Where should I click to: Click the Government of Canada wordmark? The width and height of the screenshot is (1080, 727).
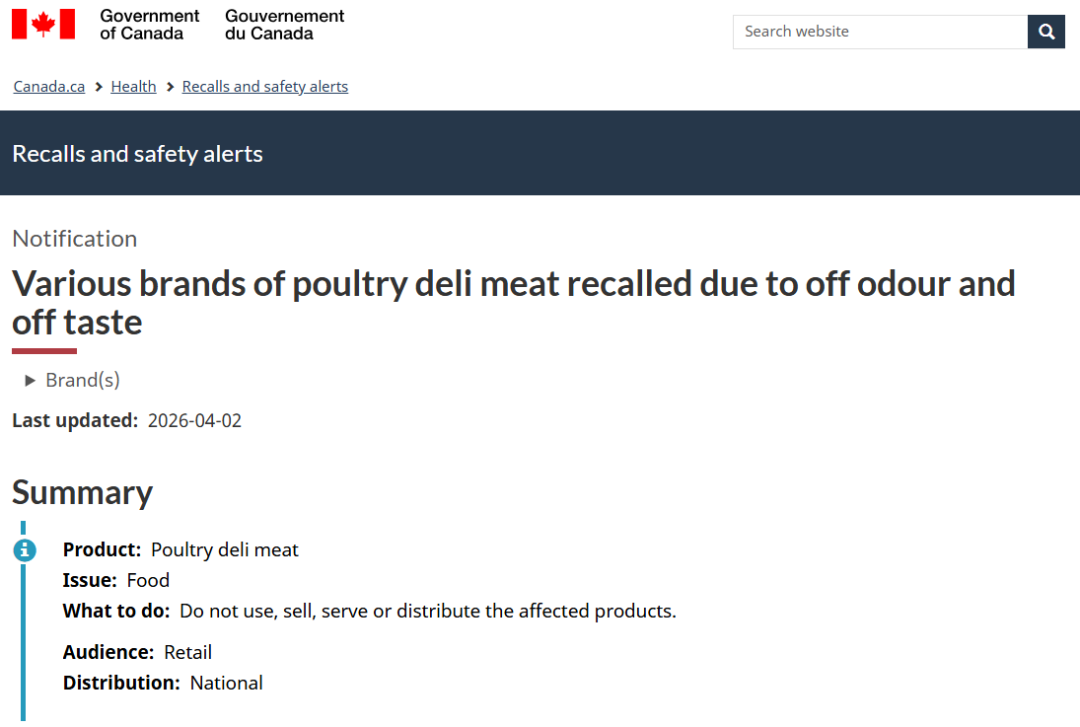pos(150,25)
